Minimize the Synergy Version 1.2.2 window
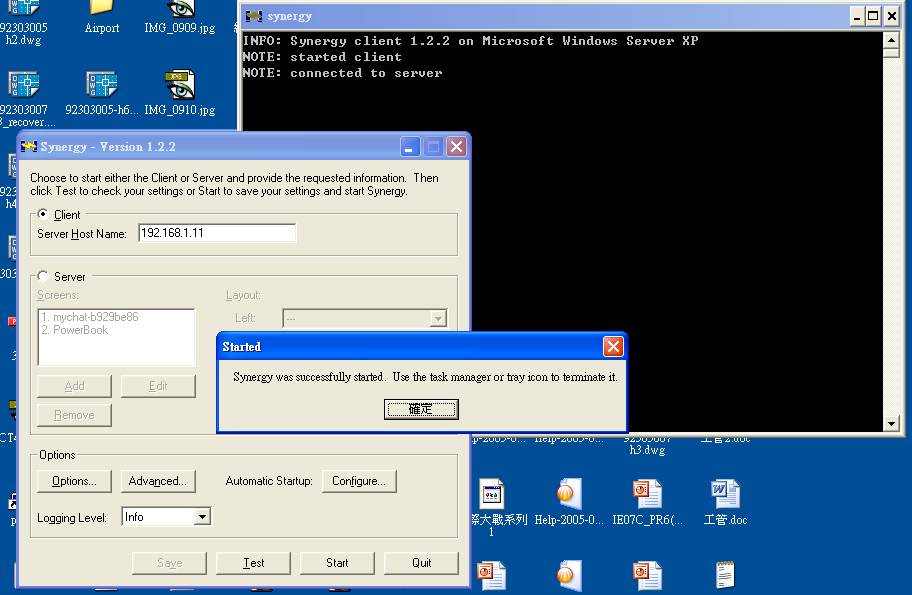Screen dimensions: 912x595 pyautogui.click(x=410, y=147)
